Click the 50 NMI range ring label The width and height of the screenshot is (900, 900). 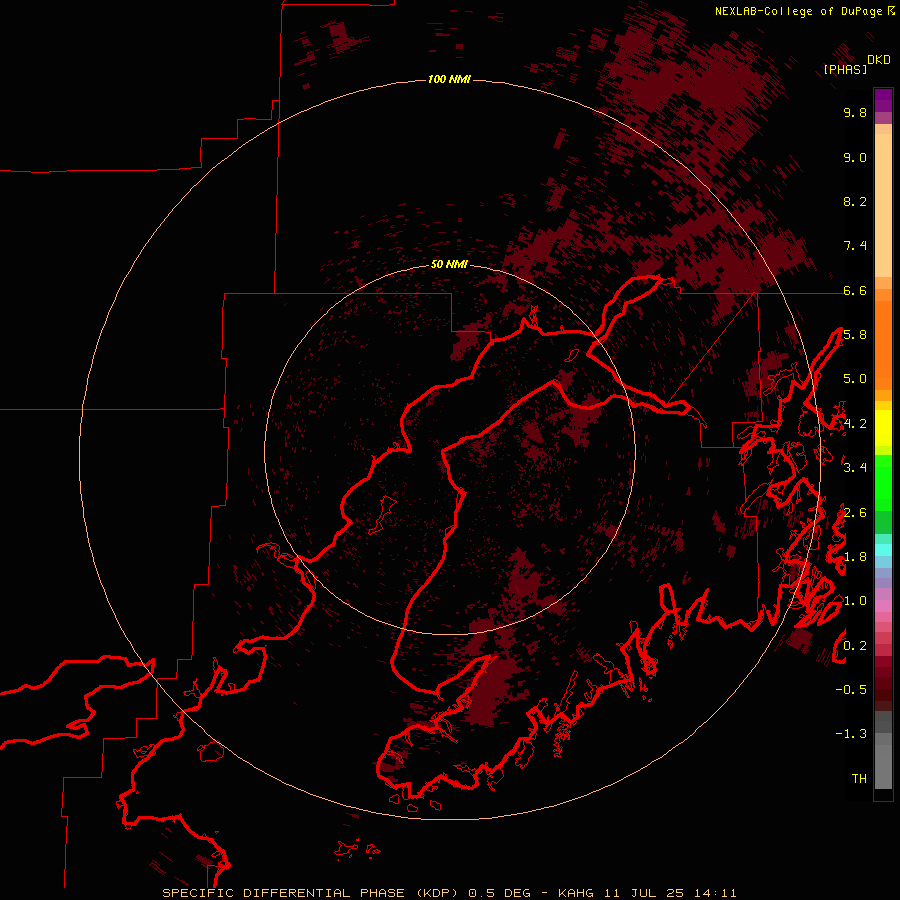tap(449, 264)
